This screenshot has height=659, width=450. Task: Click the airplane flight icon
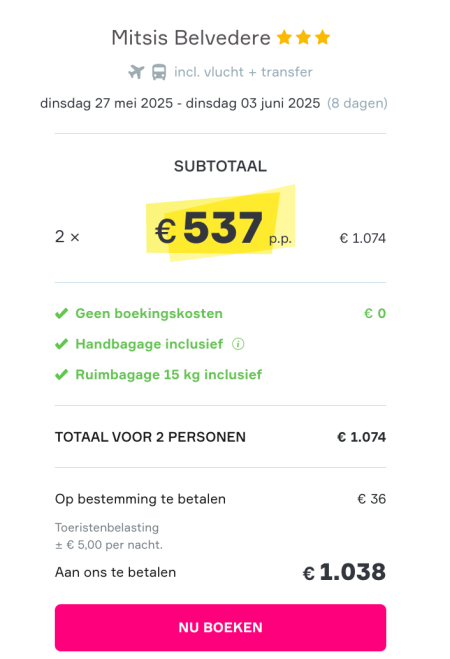point(136,72)
